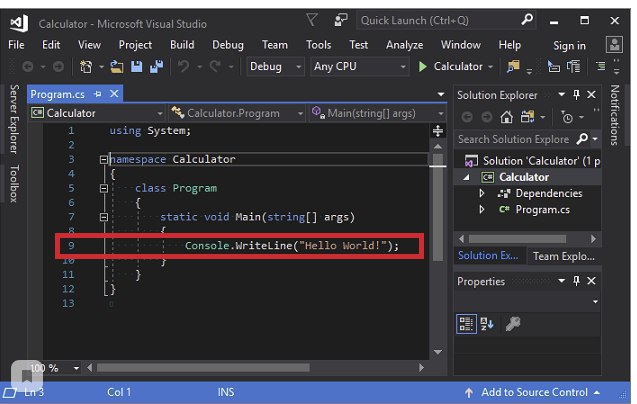Expand the Program.cs tree node
Image resolution: width=637 pixels, height=404 pixels.
coord(481,209)
